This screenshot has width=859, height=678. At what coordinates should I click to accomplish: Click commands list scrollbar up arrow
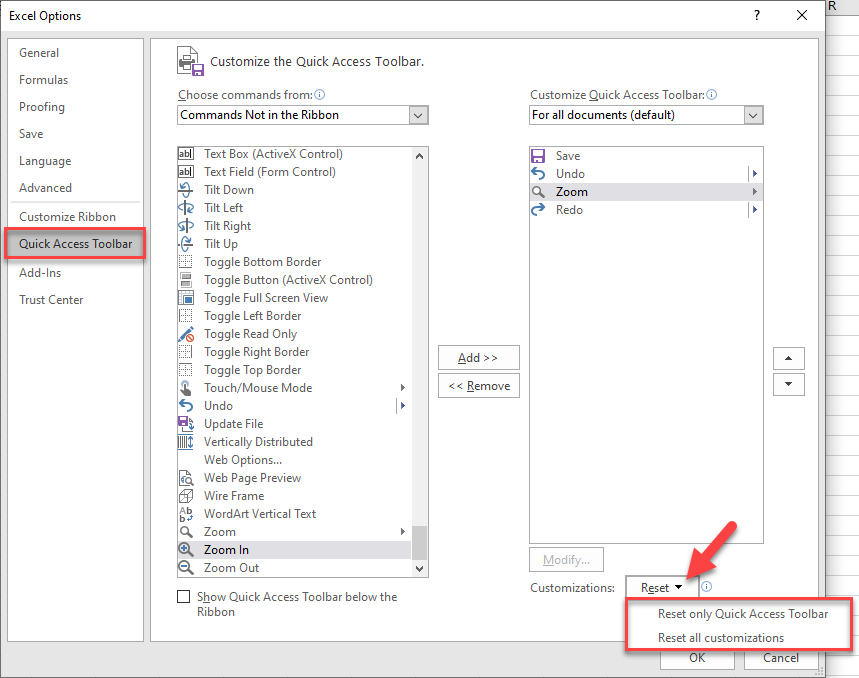pyautogui.click(x=420, y=156)
